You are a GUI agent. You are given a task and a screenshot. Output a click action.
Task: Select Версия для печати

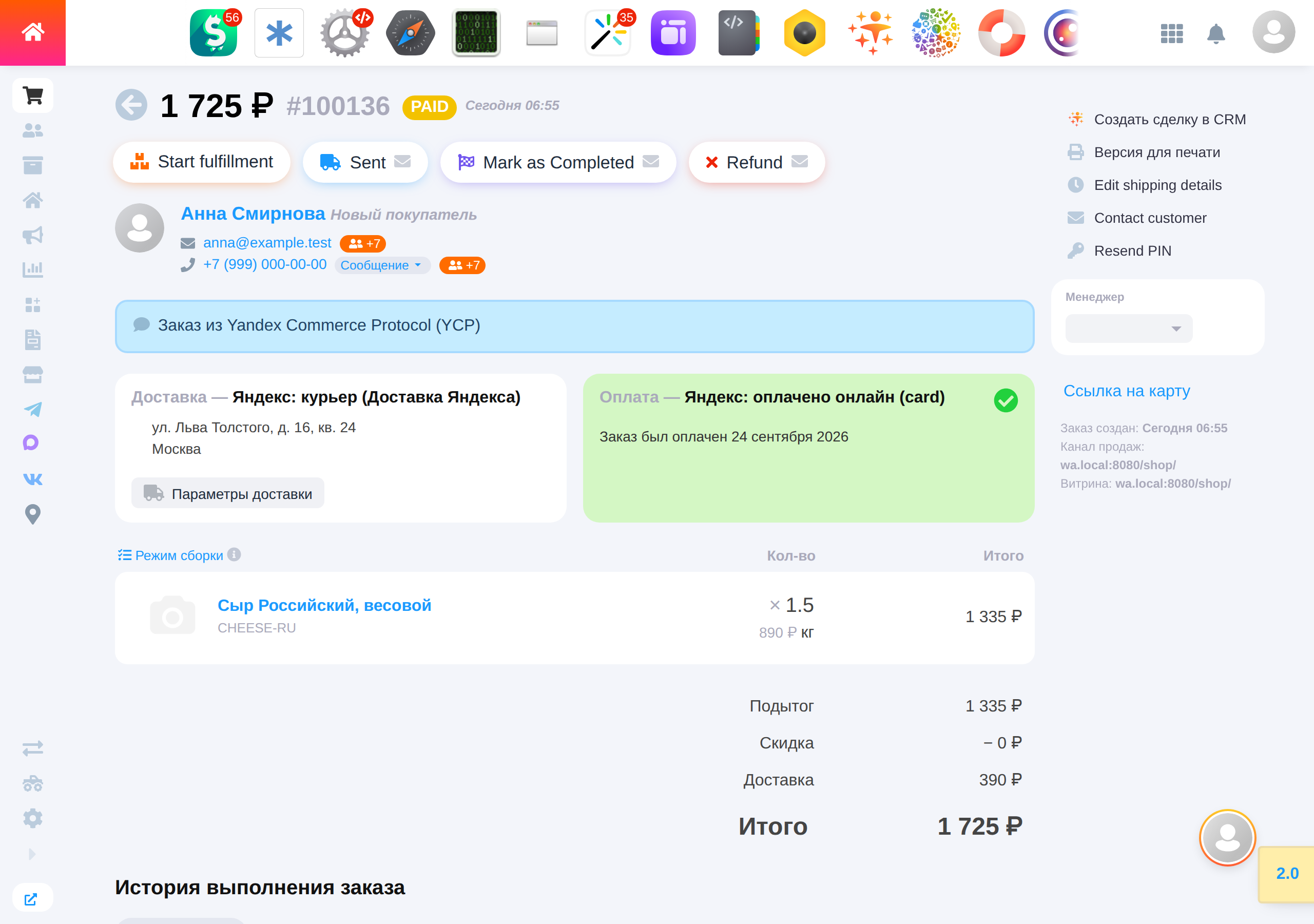1145,152
